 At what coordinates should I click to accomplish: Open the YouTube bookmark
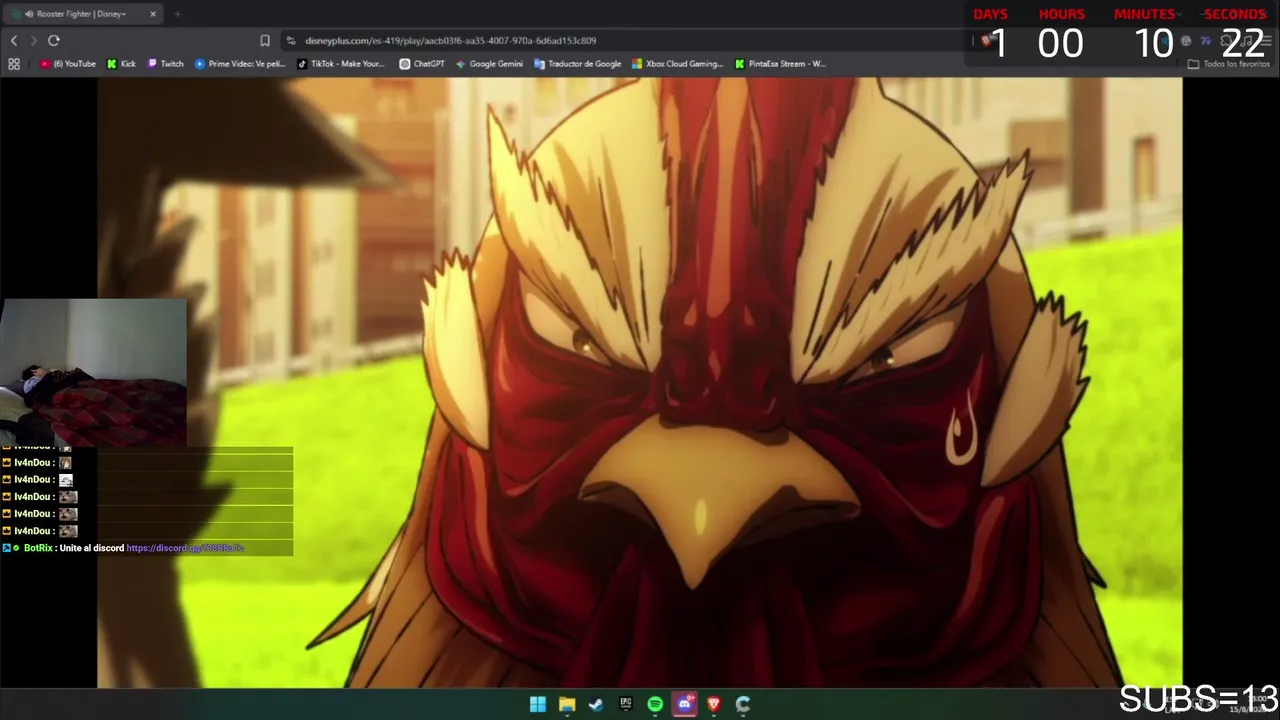68,64
